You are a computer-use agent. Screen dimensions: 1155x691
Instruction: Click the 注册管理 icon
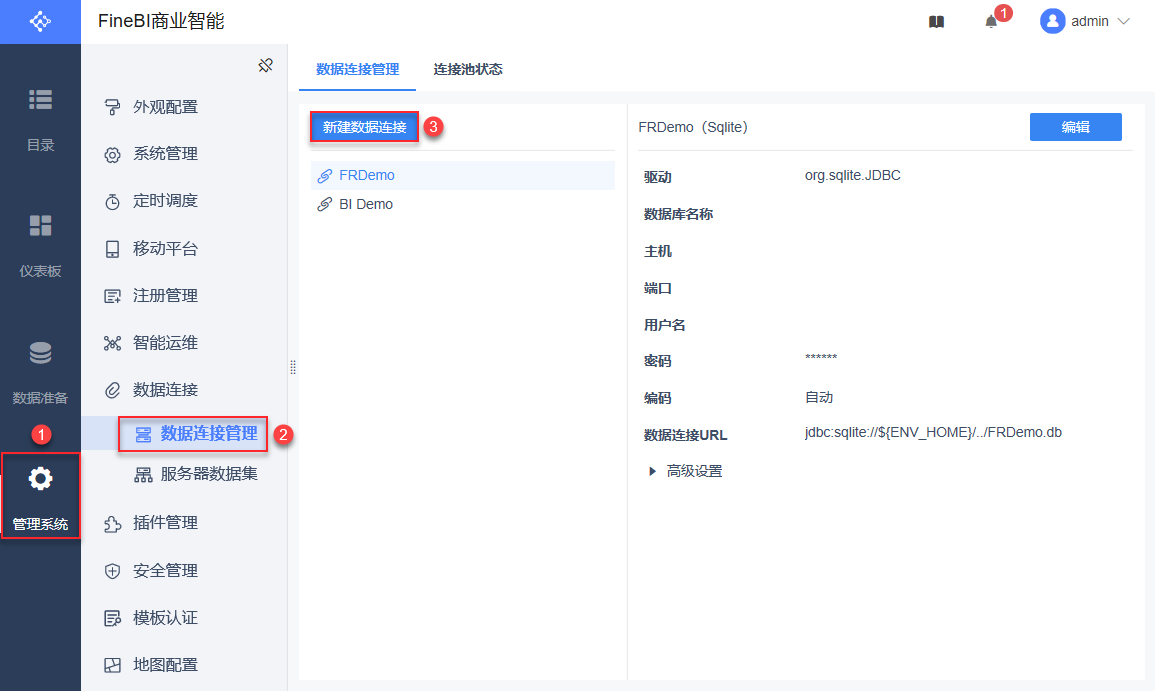tap(112, 296)
